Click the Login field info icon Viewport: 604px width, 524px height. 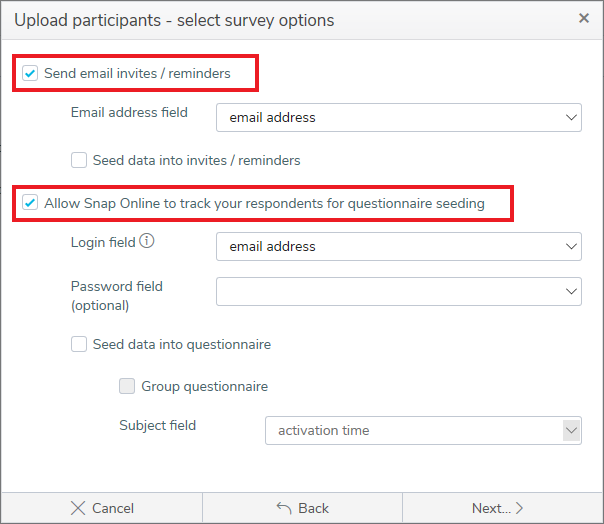pos(147,241)
